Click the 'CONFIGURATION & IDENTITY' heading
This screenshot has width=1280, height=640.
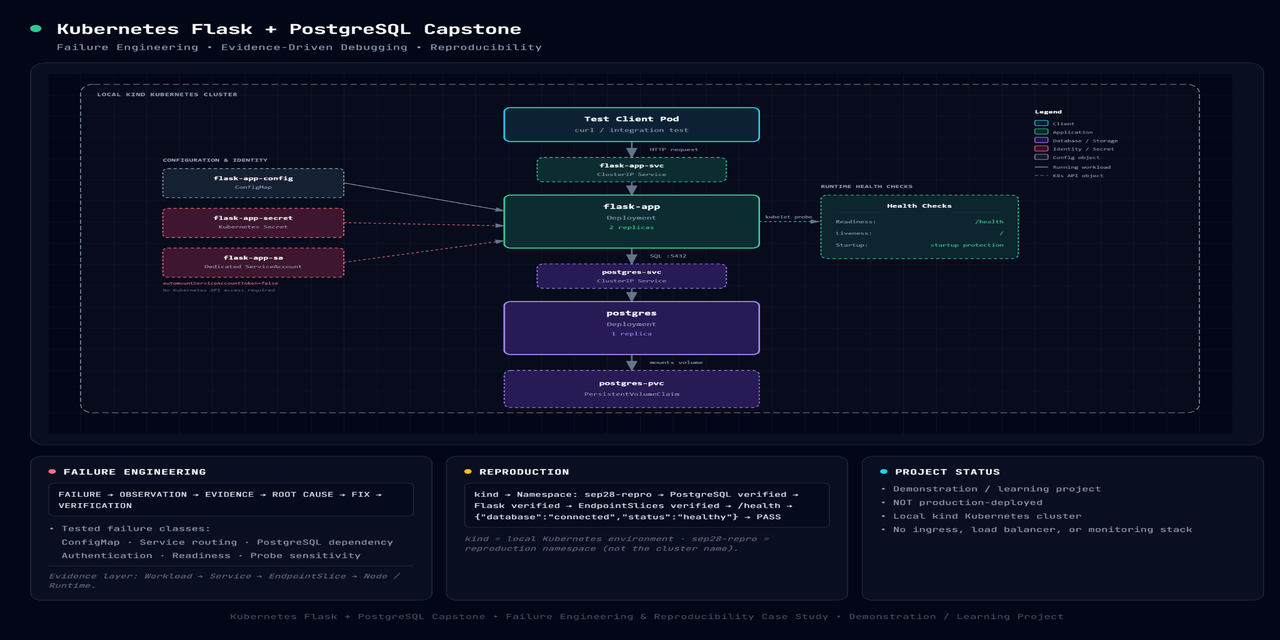215,160
